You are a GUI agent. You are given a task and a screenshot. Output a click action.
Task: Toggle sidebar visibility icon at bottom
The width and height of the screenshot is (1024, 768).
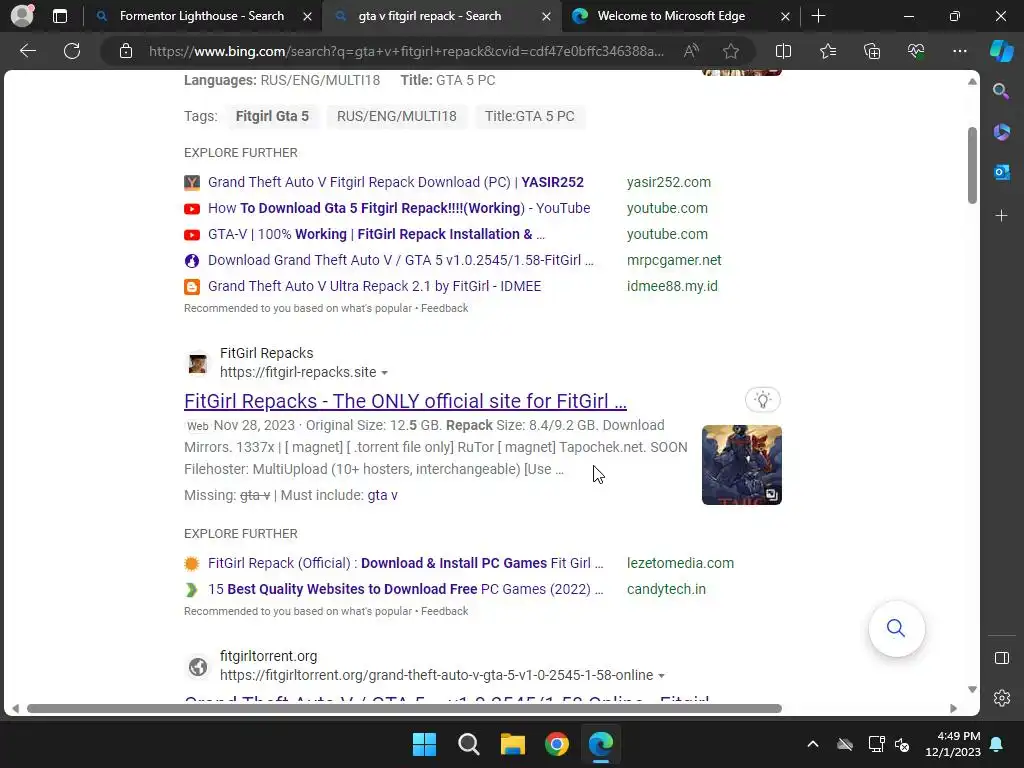point(1001,658)
